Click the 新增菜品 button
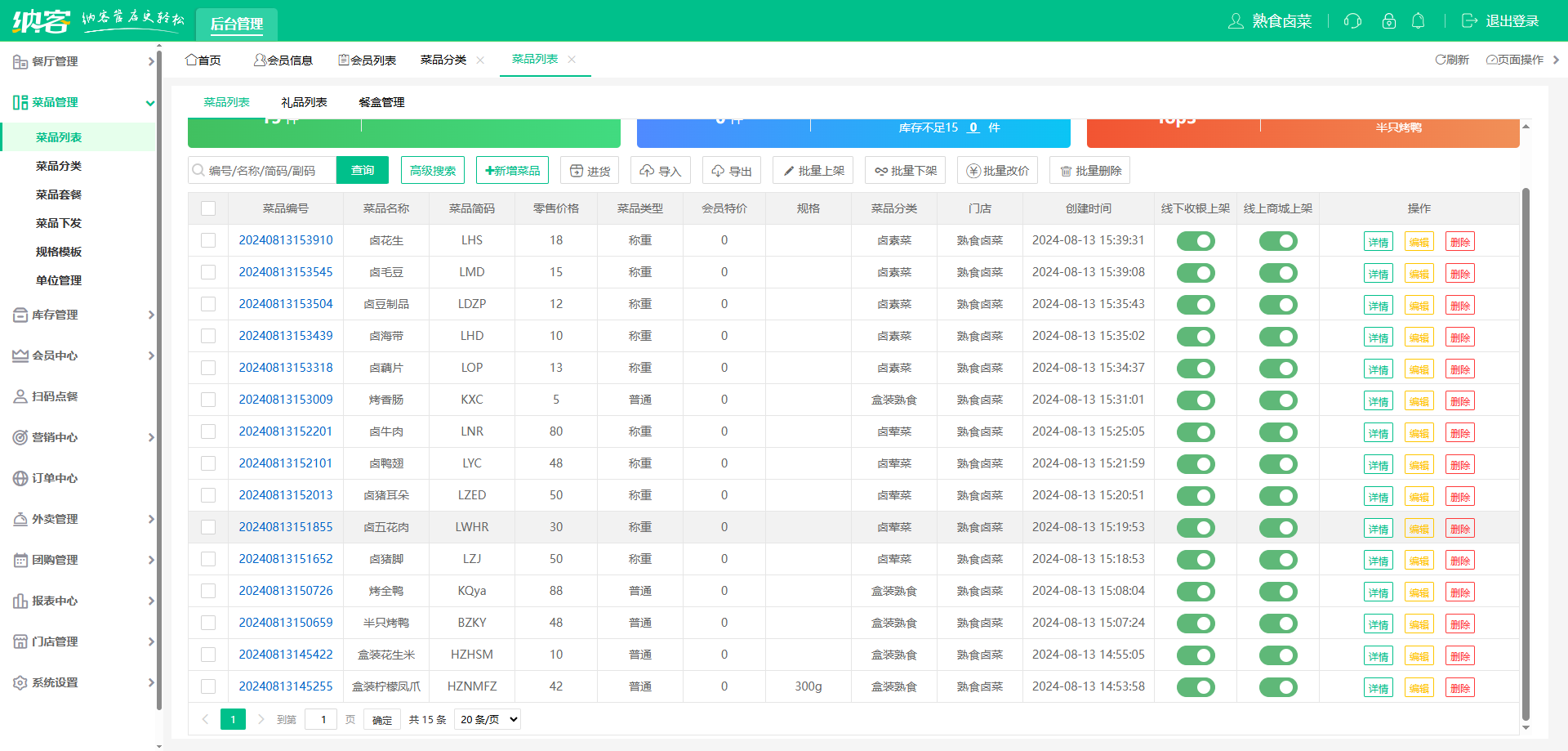1568x751 pixels. click(x=512, y=171)
